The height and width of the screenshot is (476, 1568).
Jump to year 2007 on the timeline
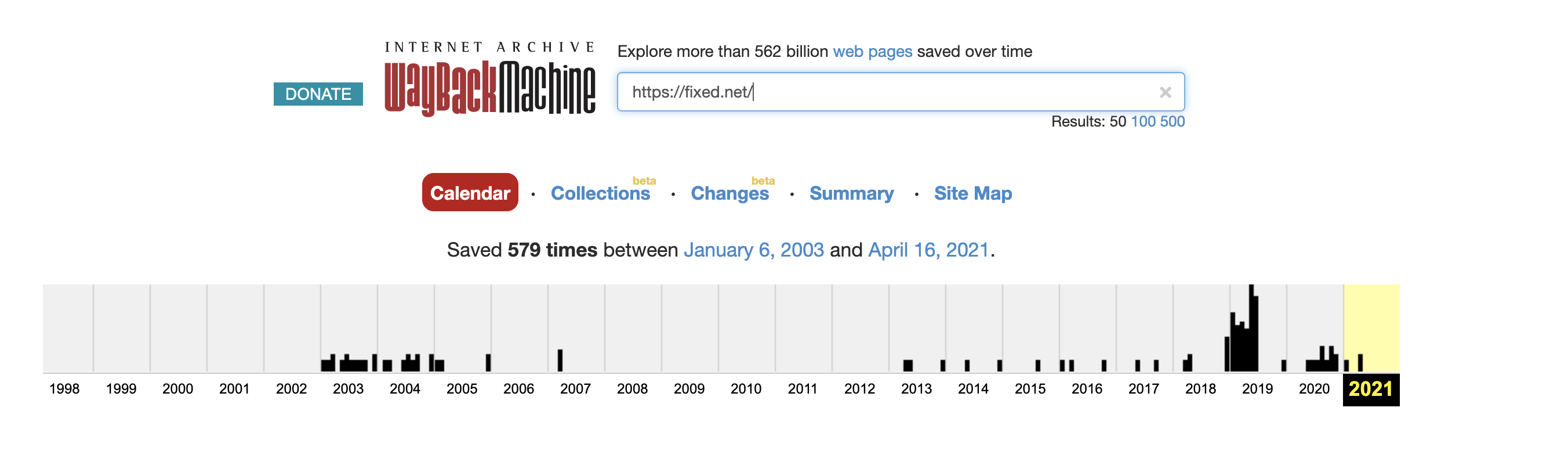[x=575, y=388]
